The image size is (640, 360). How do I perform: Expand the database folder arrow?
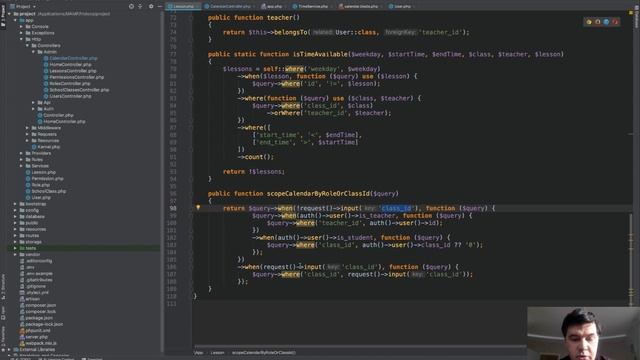pyautogui.click(x=16, y=216)
